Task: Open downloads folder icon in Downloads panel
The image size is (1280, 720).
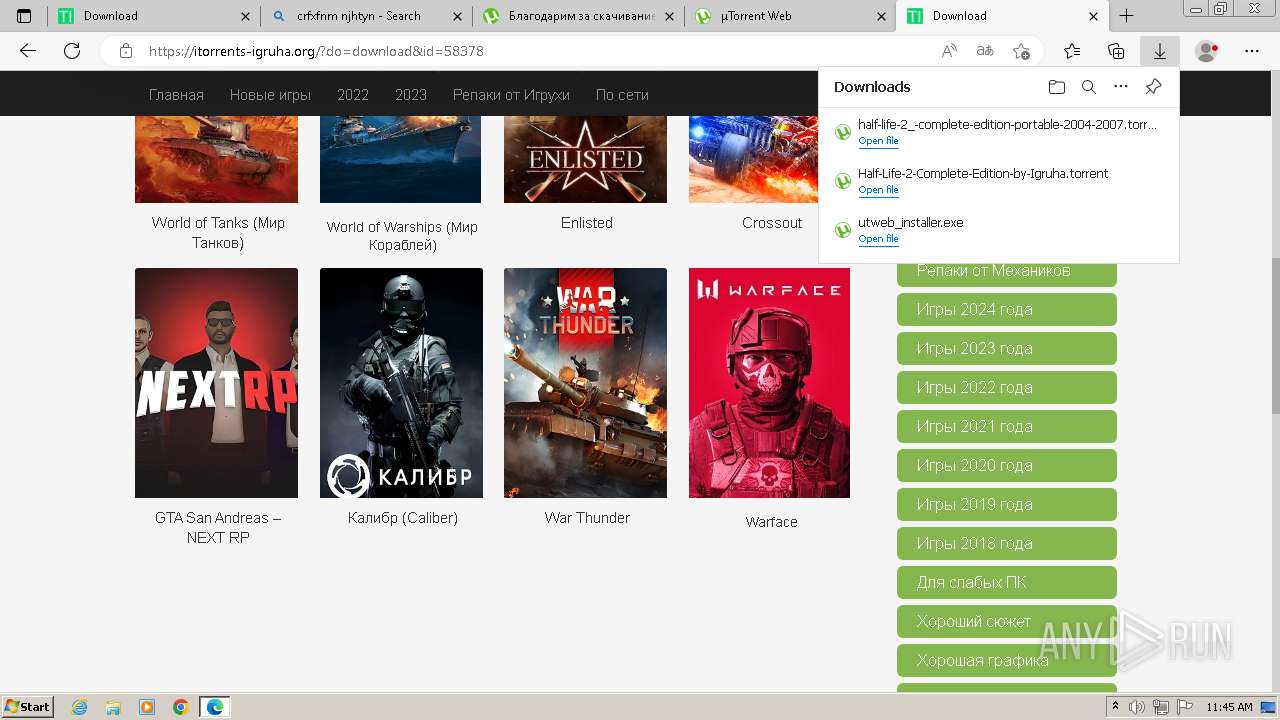Action: (x=1057, y=87)
